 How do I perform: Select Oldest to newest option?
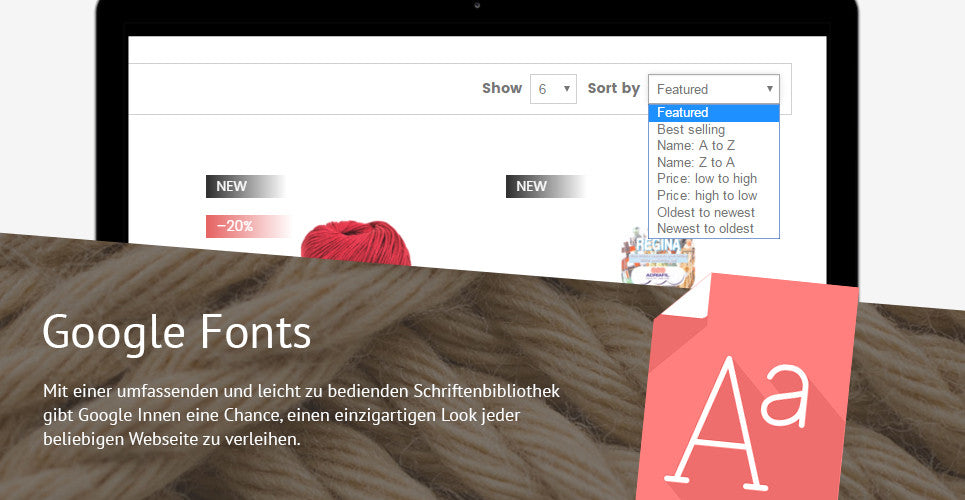[713, 212]
